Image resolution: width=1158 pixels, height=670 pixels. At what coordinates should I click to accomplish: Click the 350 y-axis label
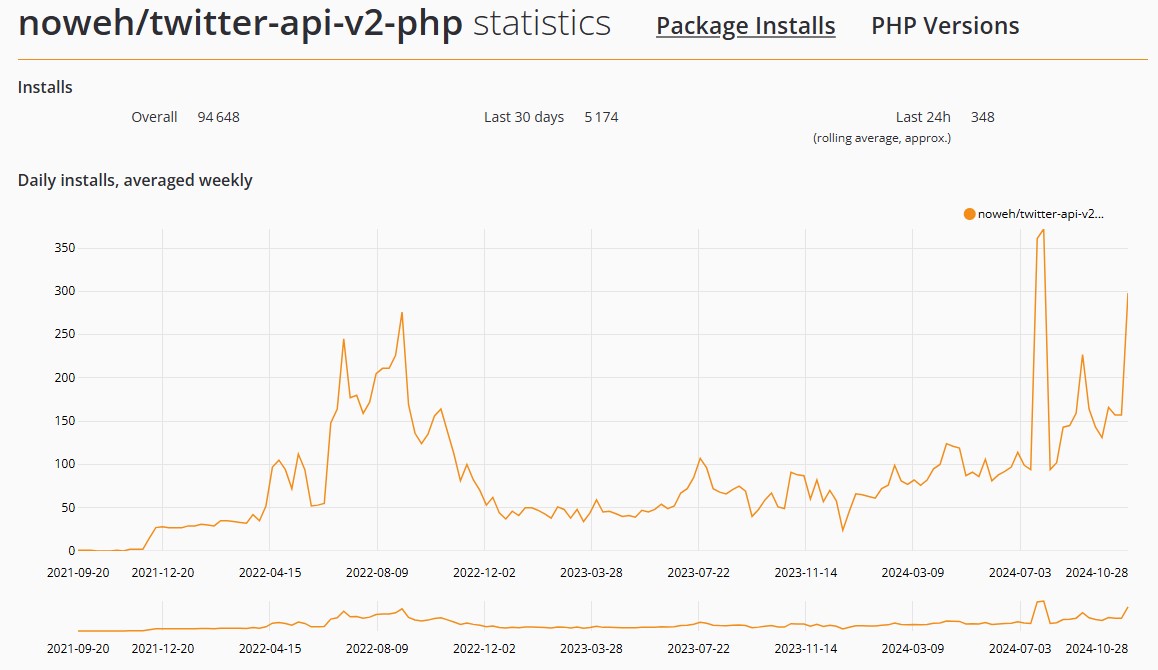pyautogui.click(x=65, y=247)
